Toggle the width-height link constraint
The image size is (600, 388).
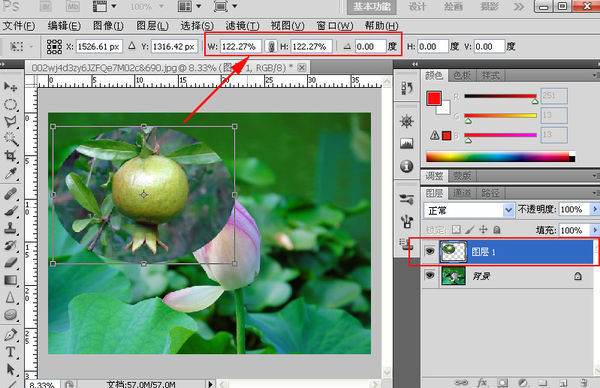click(271, 47)
